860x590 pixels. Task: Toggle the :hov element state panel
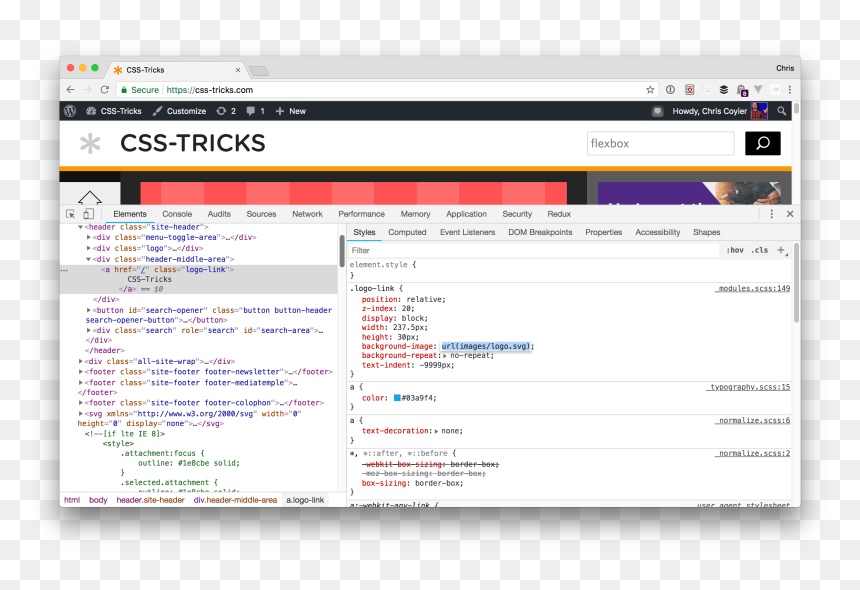click(735, 250)
